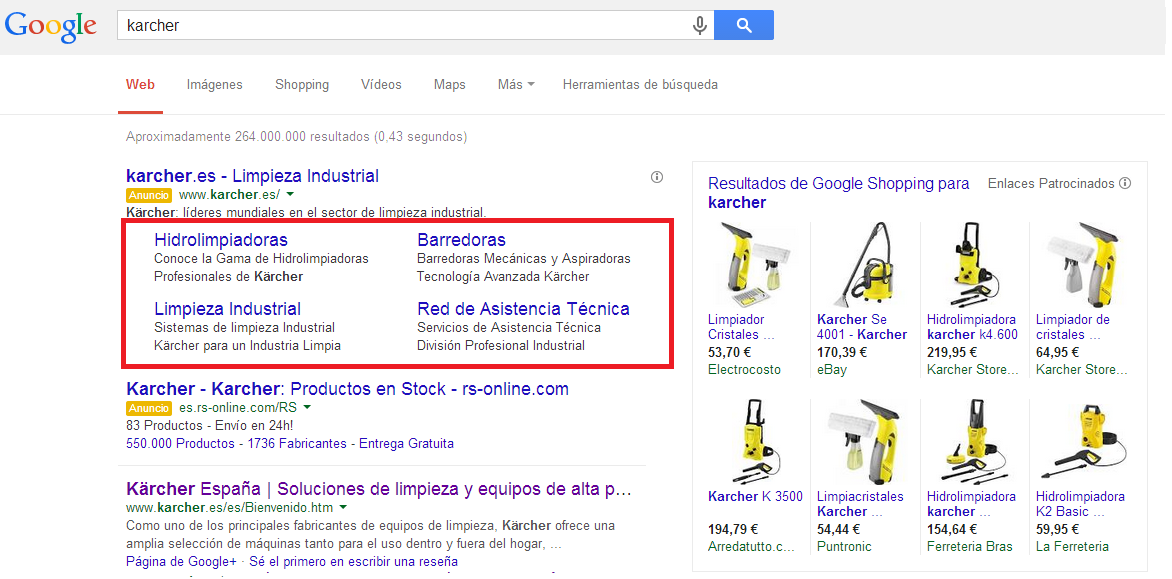Viewport: 1172px width, 579px height.
Task: Open arrow next to Bienvenido.htm URL
Action: [x=343, y=508]
